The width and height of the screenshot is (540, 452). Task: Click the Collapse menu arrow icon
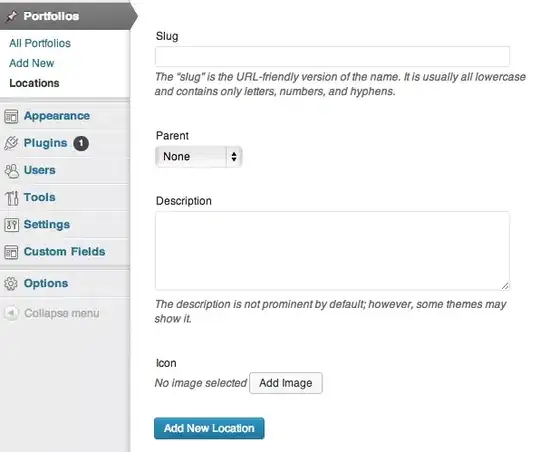[11, 313]
